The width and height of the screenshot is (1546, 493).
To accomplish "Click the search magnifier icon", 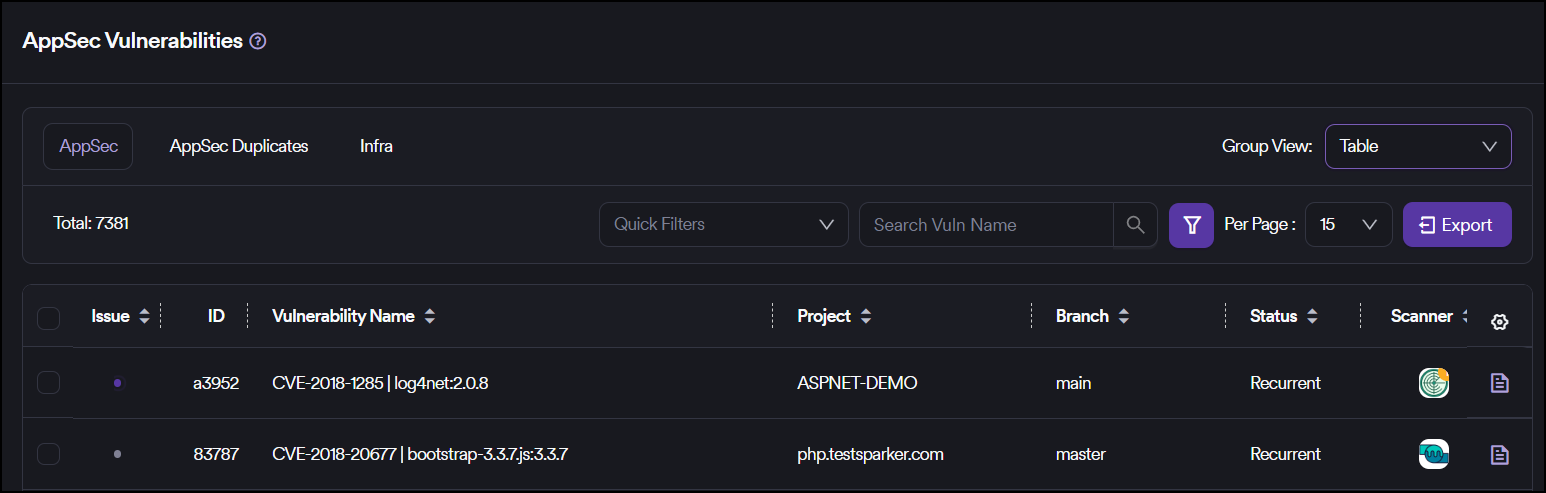I will click(1135, 225).
